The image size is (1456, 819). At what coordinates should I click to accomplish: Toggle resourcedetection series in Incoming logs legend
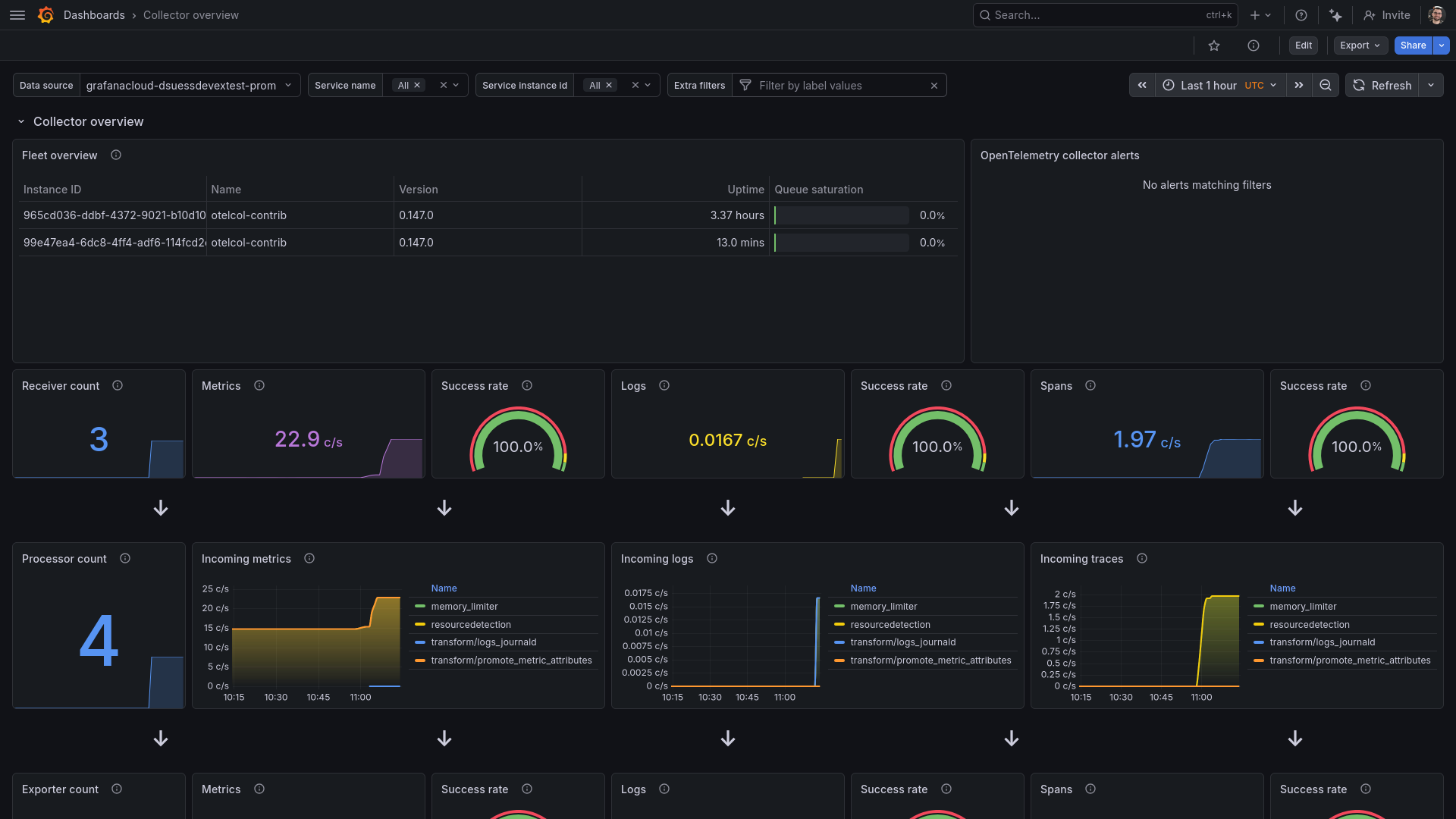[890, 625]
